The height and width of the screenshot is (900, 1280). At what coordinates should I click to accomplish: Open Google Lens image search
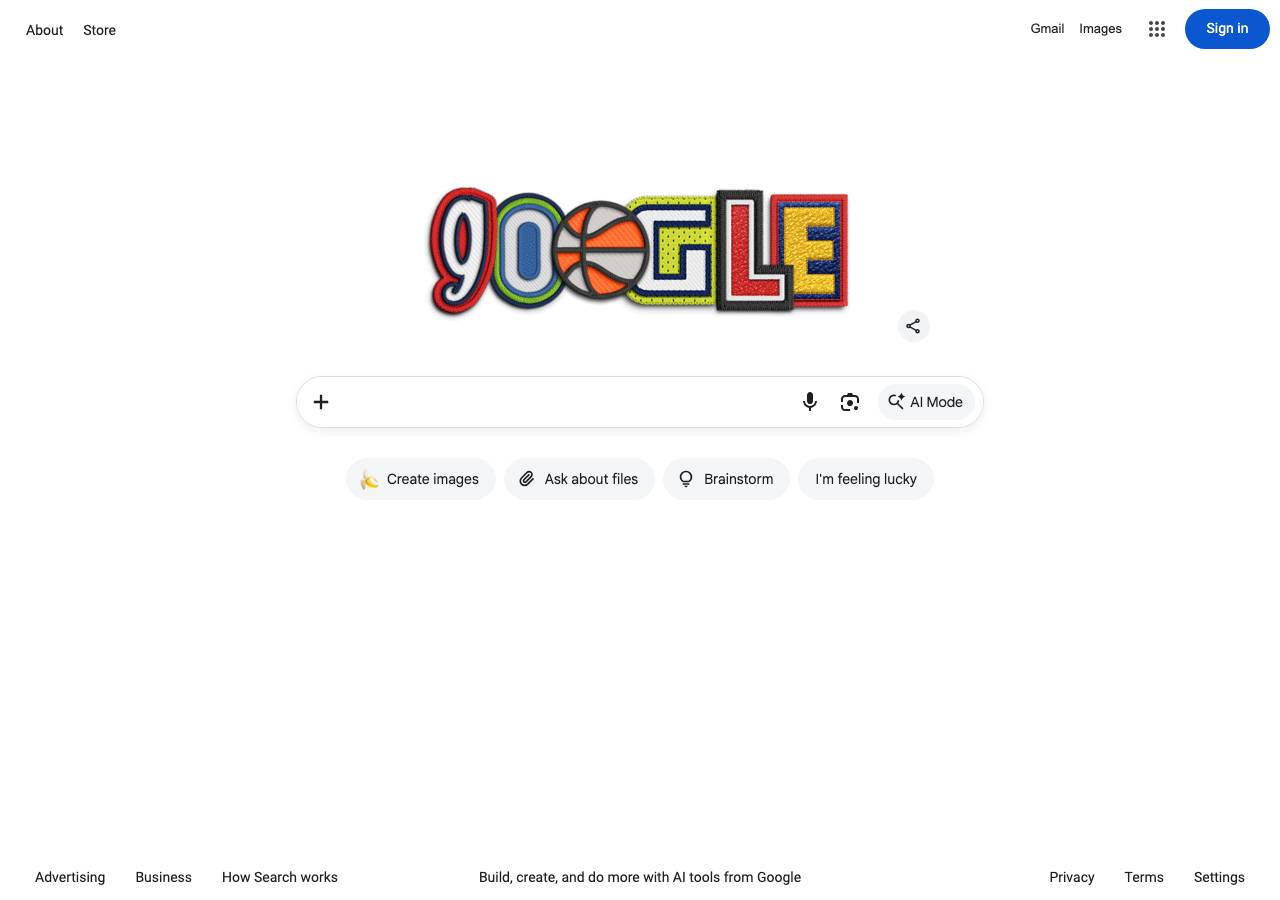coord(850,402)
